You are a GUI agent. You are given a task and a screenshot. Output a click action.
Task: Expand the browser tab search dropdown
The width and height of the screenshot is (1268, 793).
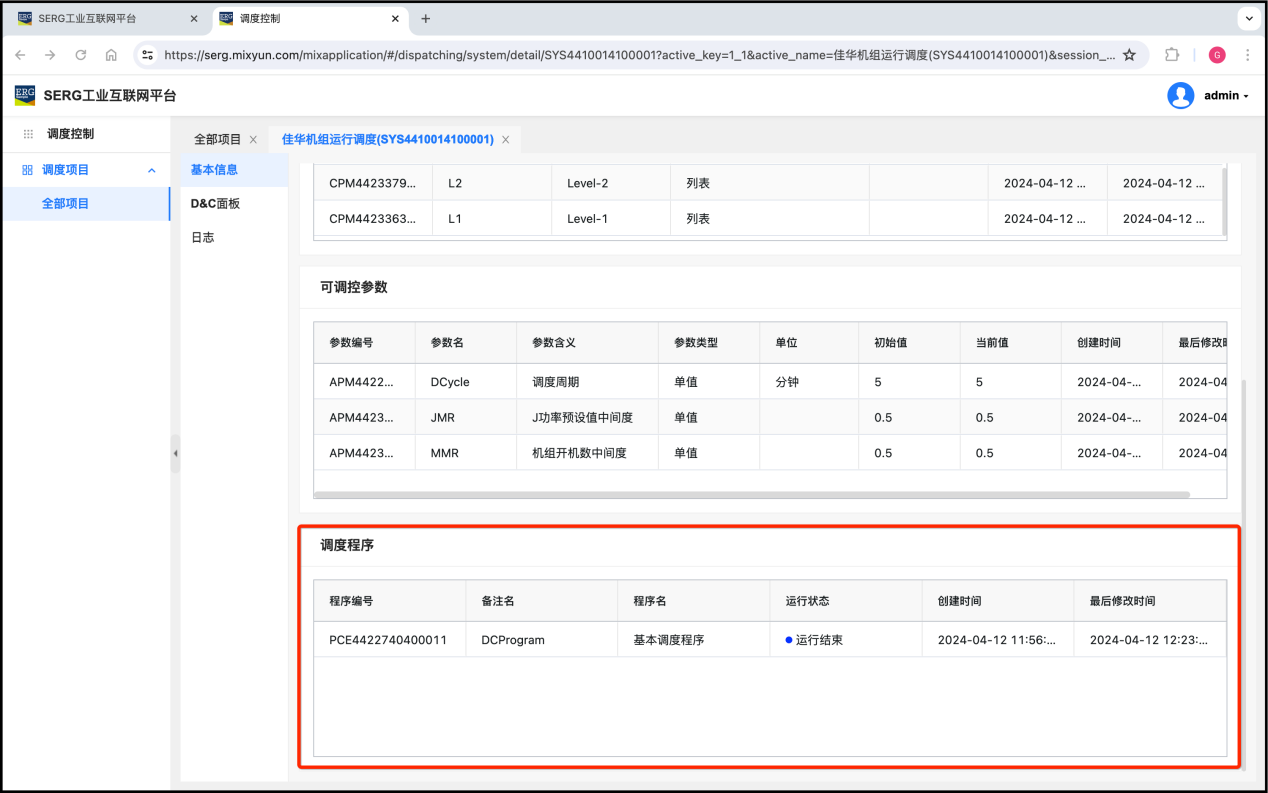click(x=1249, y=19)
